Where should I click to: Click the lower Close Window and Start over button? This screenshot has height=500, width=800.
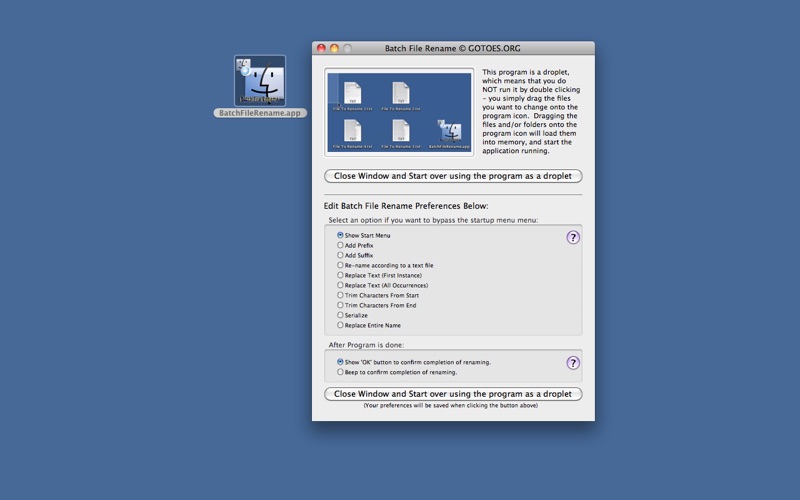coord(453,394)
